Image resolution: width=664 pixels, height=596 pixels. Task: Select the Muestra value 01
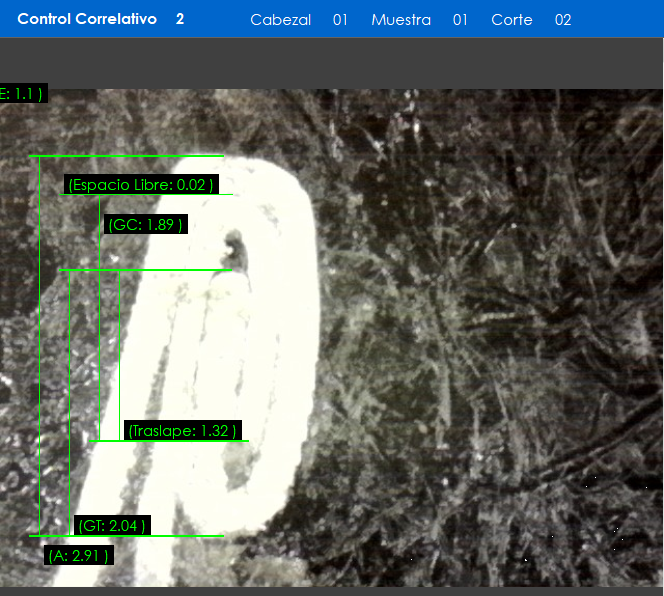[x=460, y=20]
